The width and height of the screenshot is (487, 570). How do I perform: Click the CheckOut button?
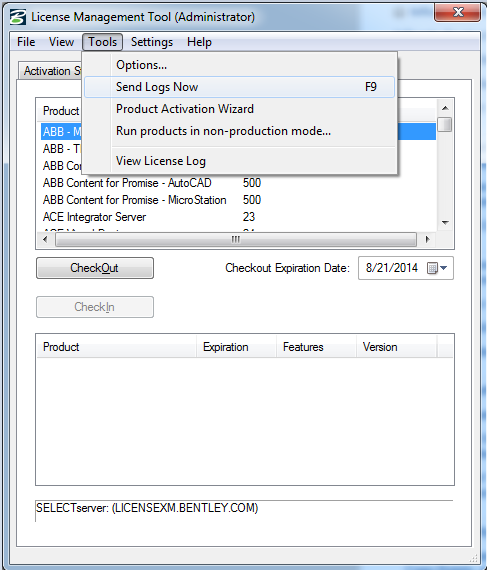(x=95, y=268)
